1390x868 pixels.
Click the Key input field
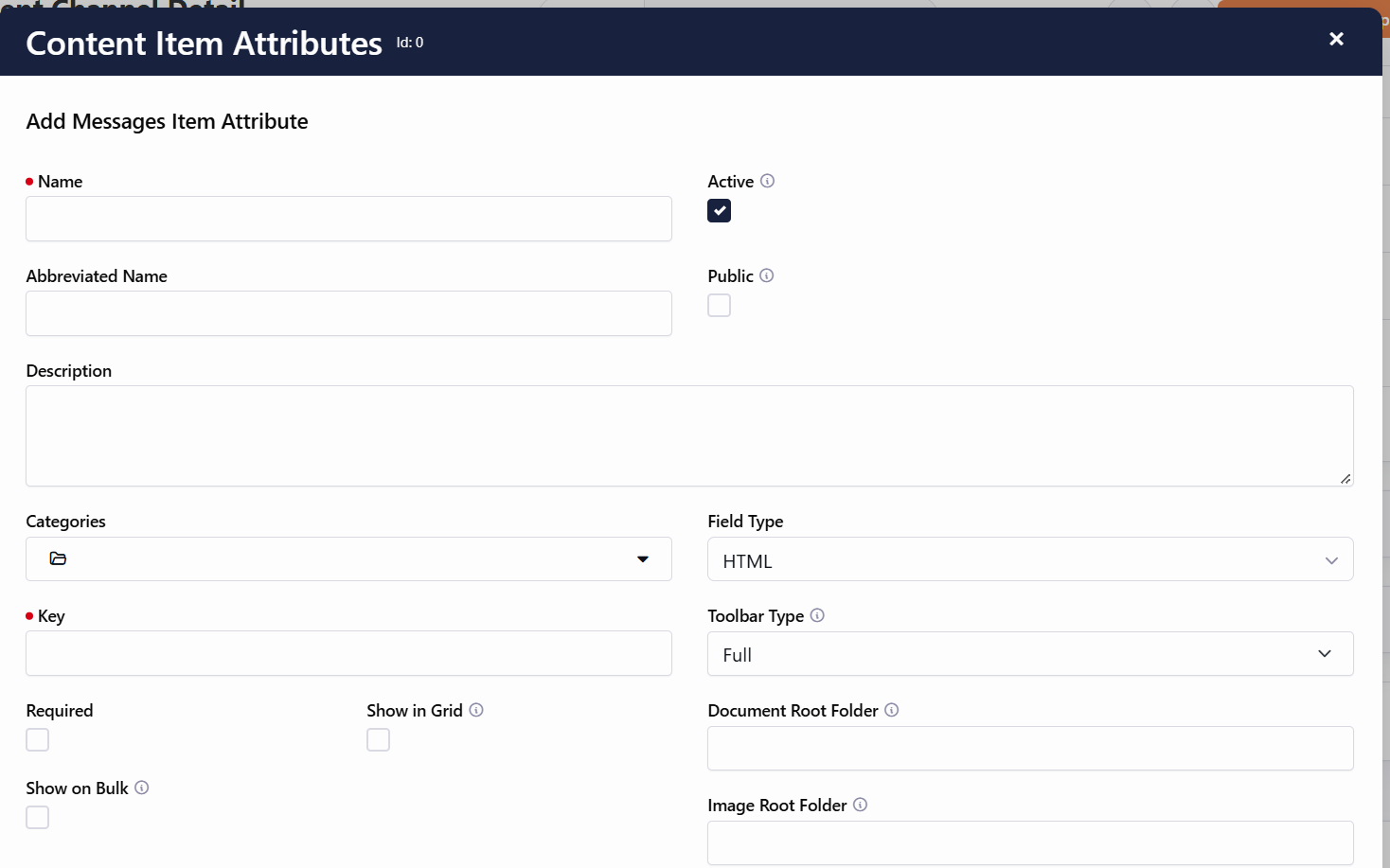point(348,653)
